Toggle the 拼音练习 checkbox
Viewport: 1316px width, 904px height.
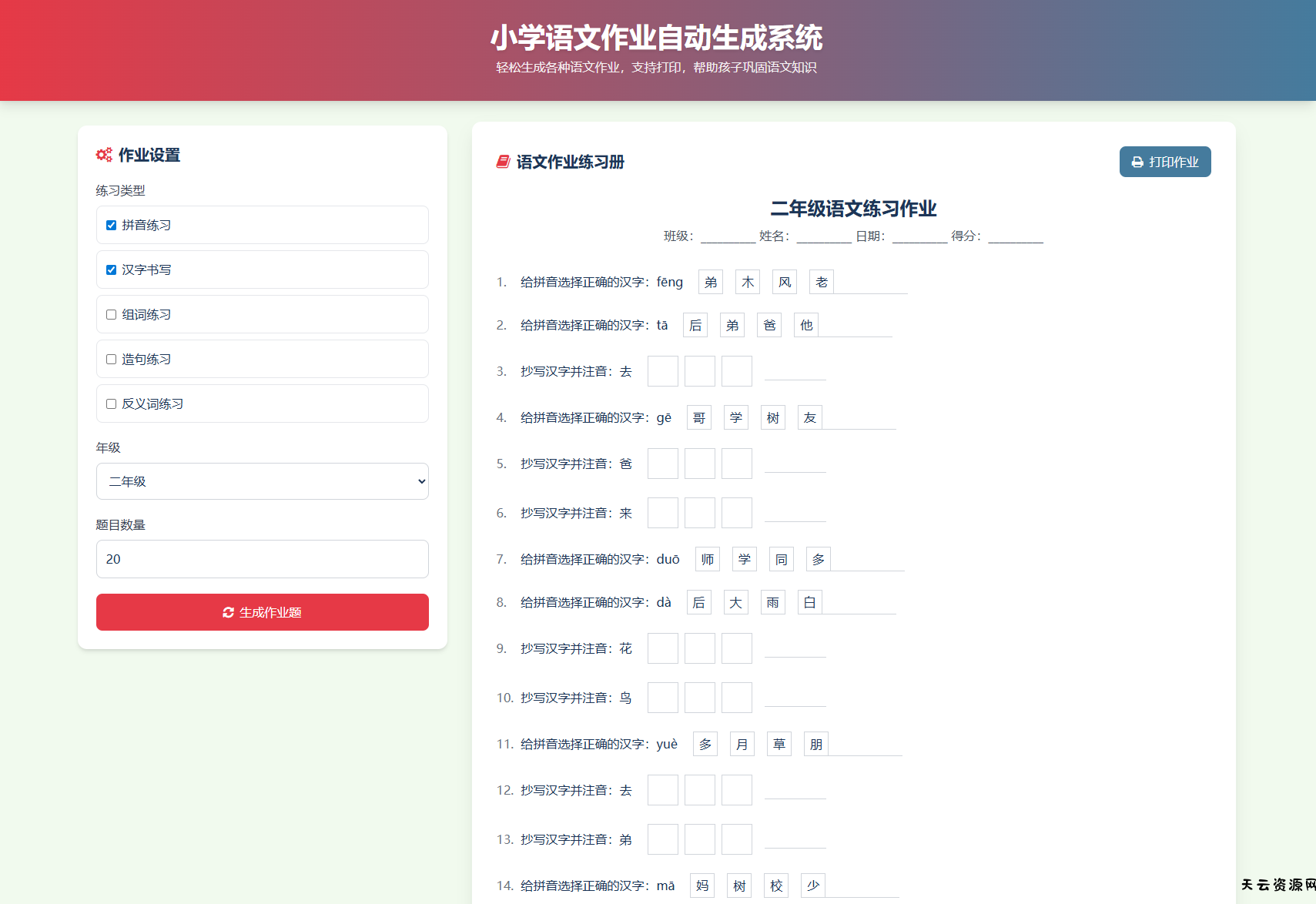coord(112,226)
